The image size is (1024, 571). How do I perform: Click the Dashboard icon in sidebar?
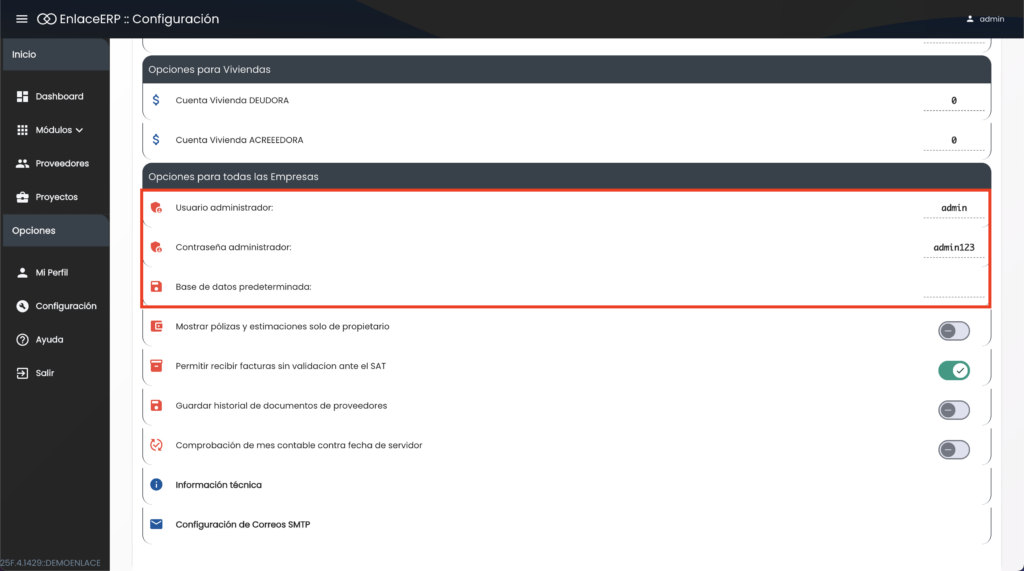[x=22, y=97]
